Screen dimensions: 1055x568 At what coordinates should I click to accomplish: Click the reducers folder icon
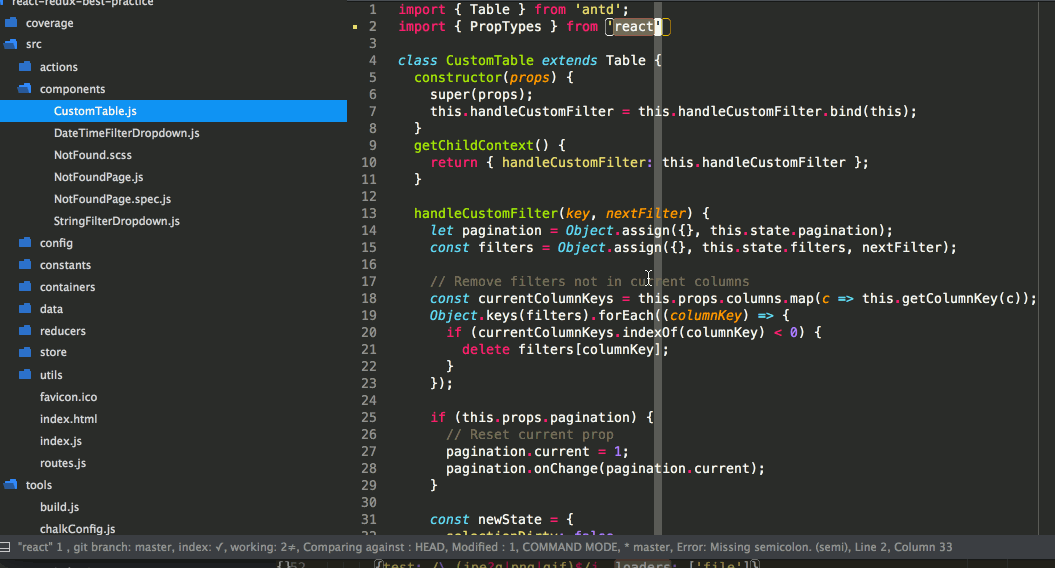coord(25,330)
